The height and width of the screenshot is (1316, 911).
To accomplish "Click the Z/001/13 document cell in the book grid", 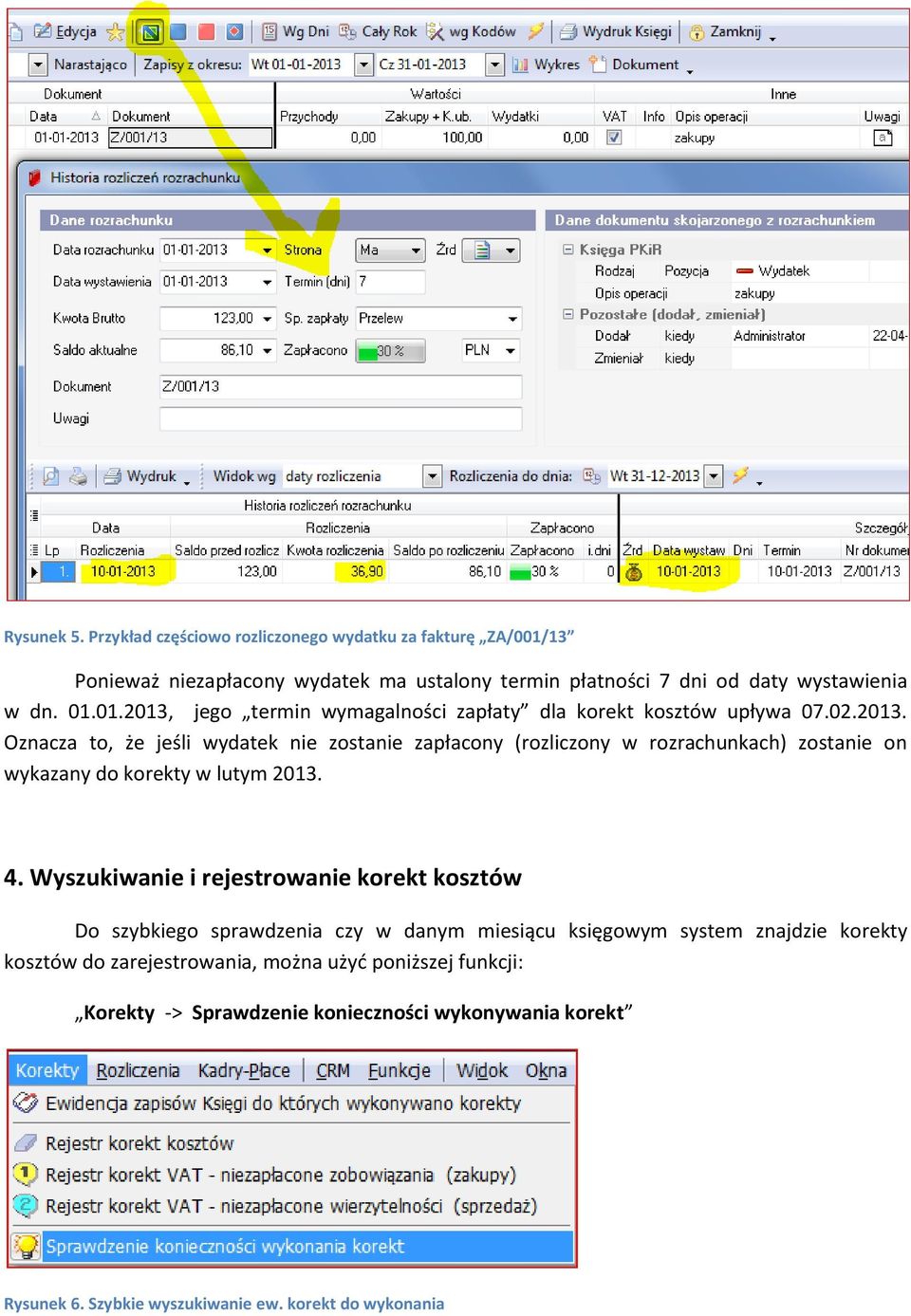I will (x=190, y=138).
